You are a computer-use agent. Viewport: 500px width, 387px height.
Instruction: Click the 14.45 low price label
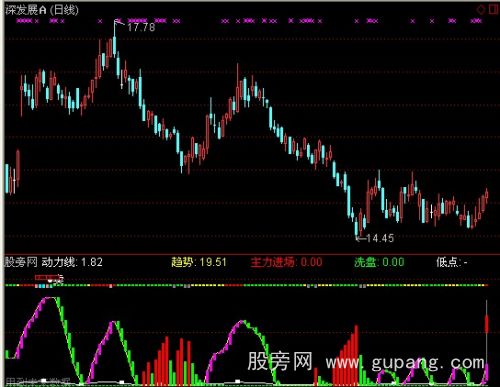pyautogui.click(x=380, y=238)
